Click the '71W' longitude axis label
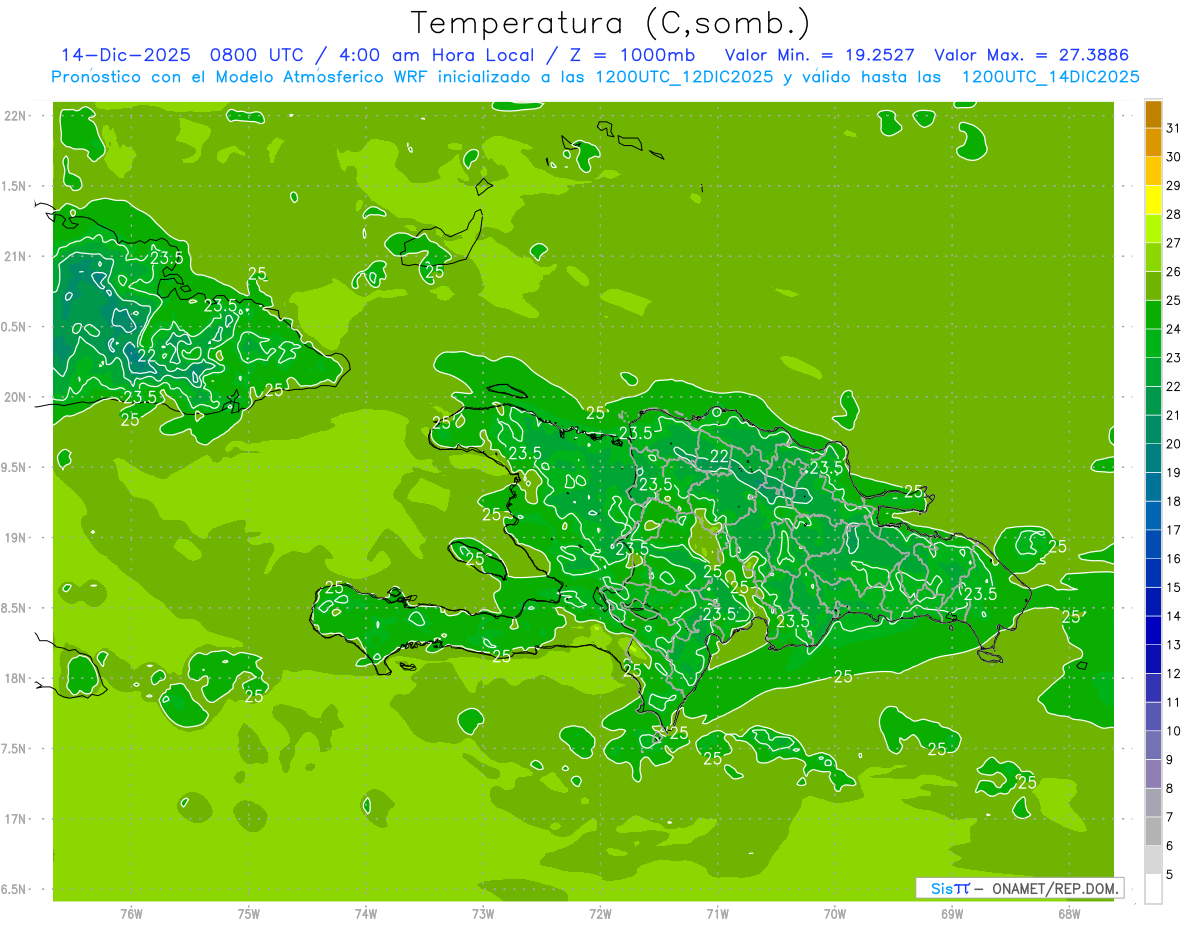The image size is (1200, 927). [x=717, y=914]
